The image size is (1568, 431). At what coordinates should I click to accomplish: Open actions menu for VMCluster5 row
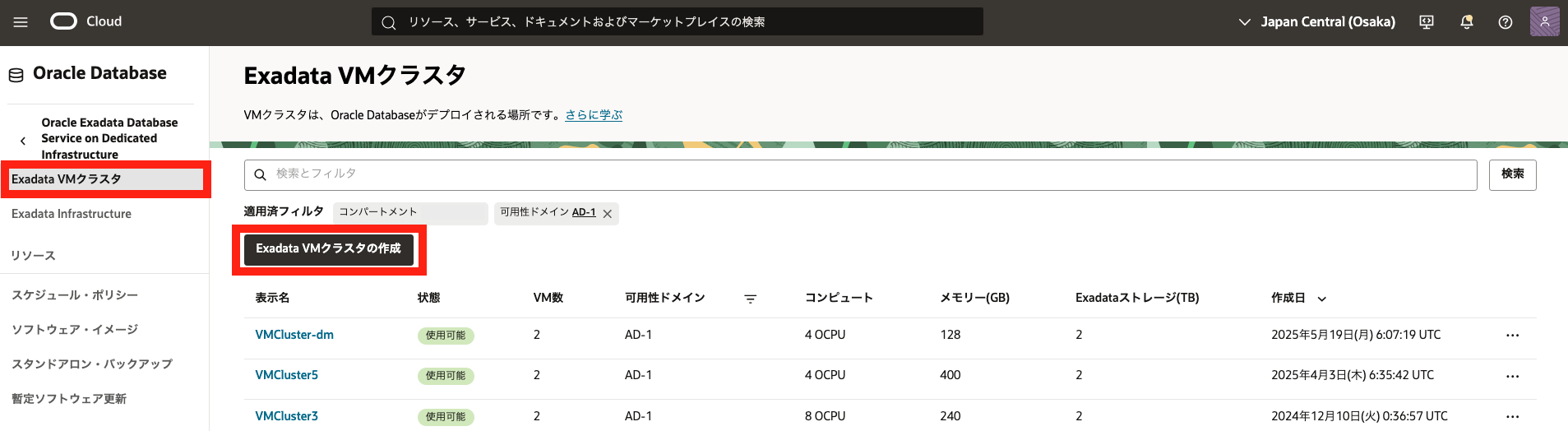[x=1512, y=376]
